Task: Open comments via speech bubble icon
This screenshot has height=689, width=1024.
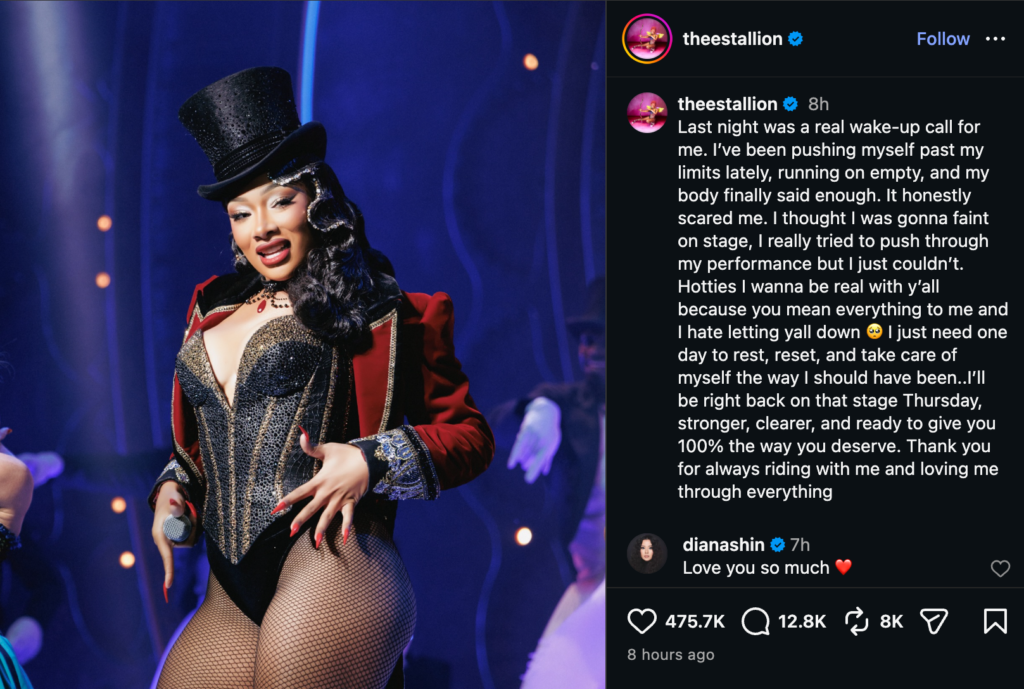Action: coord(756,621)
